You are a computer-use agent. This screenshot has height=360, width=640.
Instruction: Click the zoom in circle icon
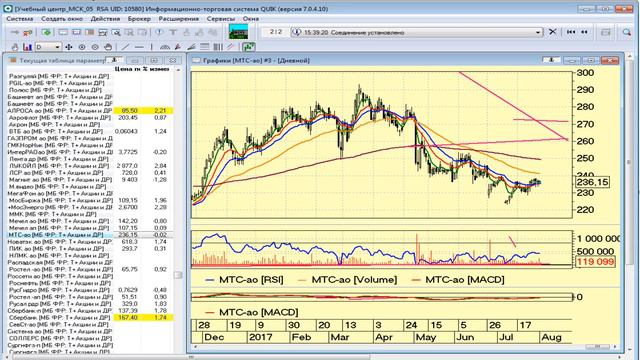tap(82, 47)
